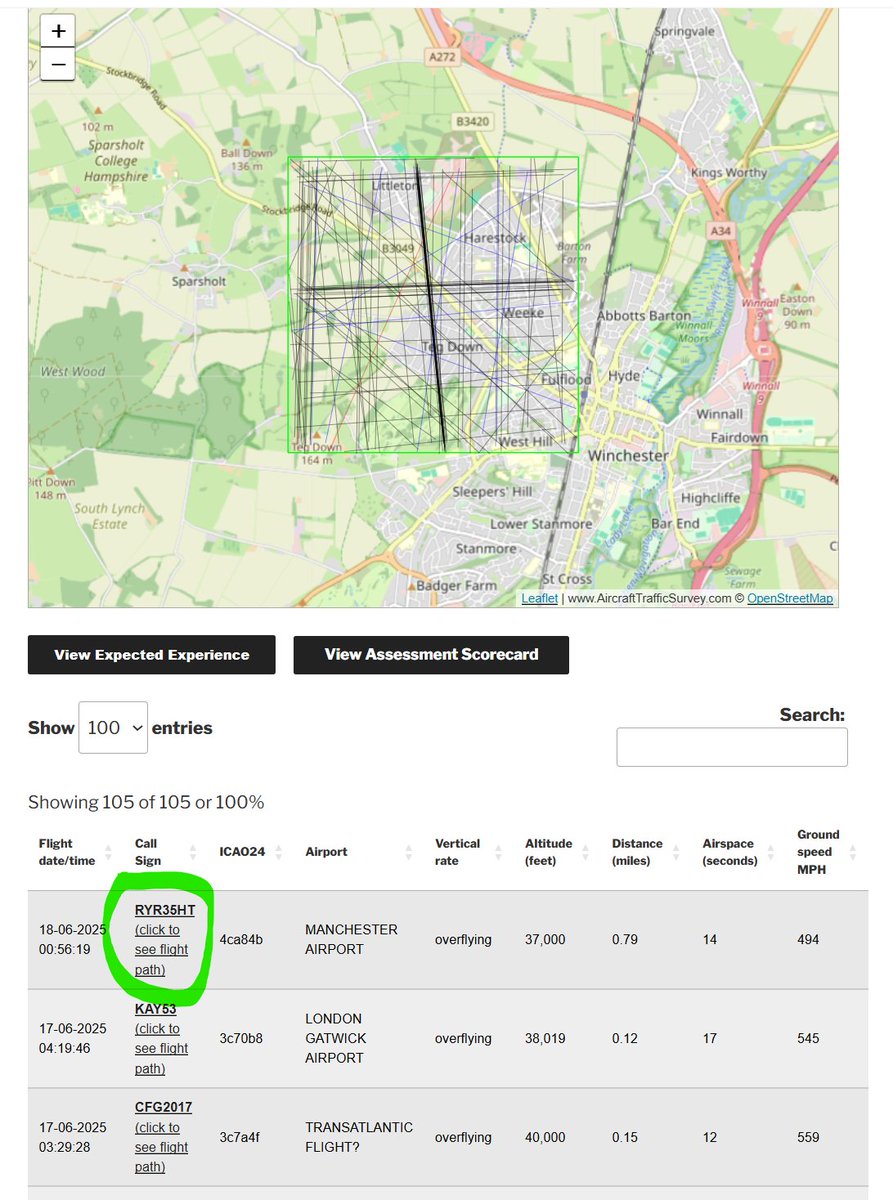Screen dimensions: 893x1200
Task: Open the Assessment Scorecard
Action: [430, 654]
